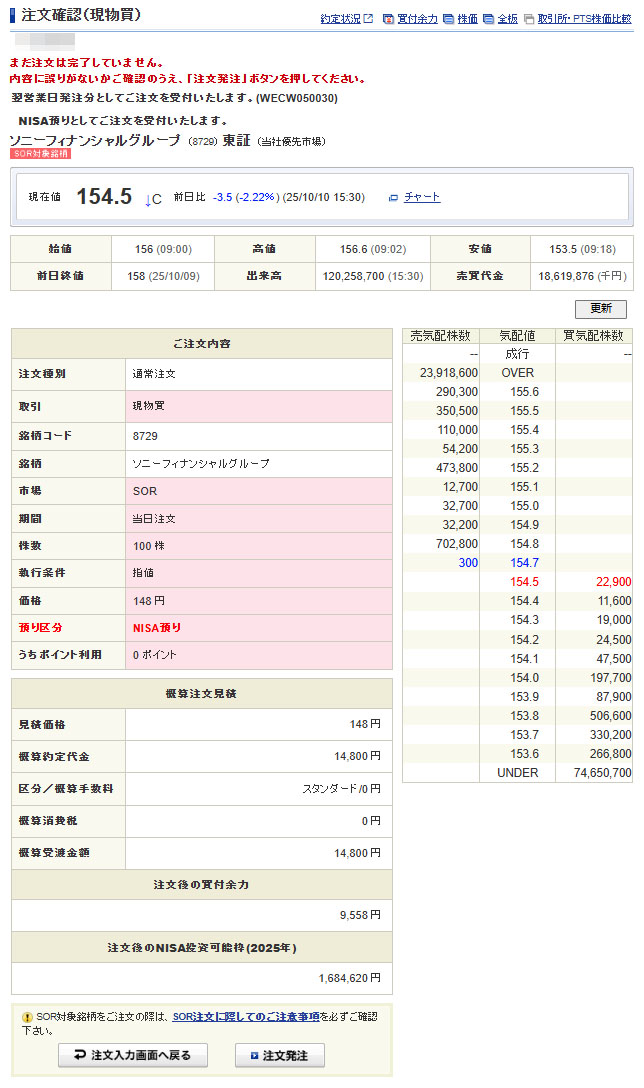Open the 約定状況 link
This screenshot has width=644, height=1088.
[340, 19]
